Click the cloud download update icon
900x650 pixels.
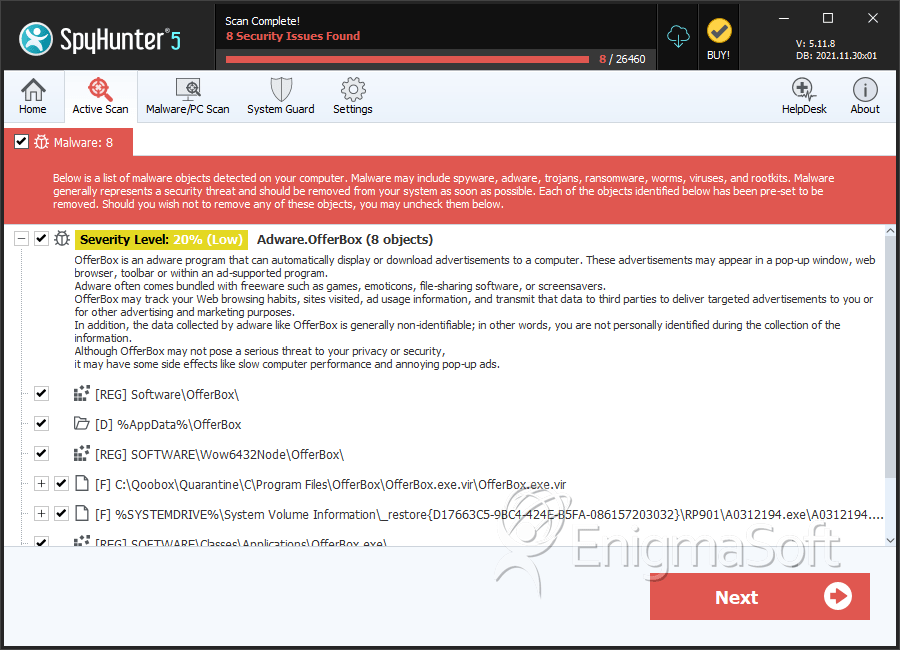(x=678, y=37)
